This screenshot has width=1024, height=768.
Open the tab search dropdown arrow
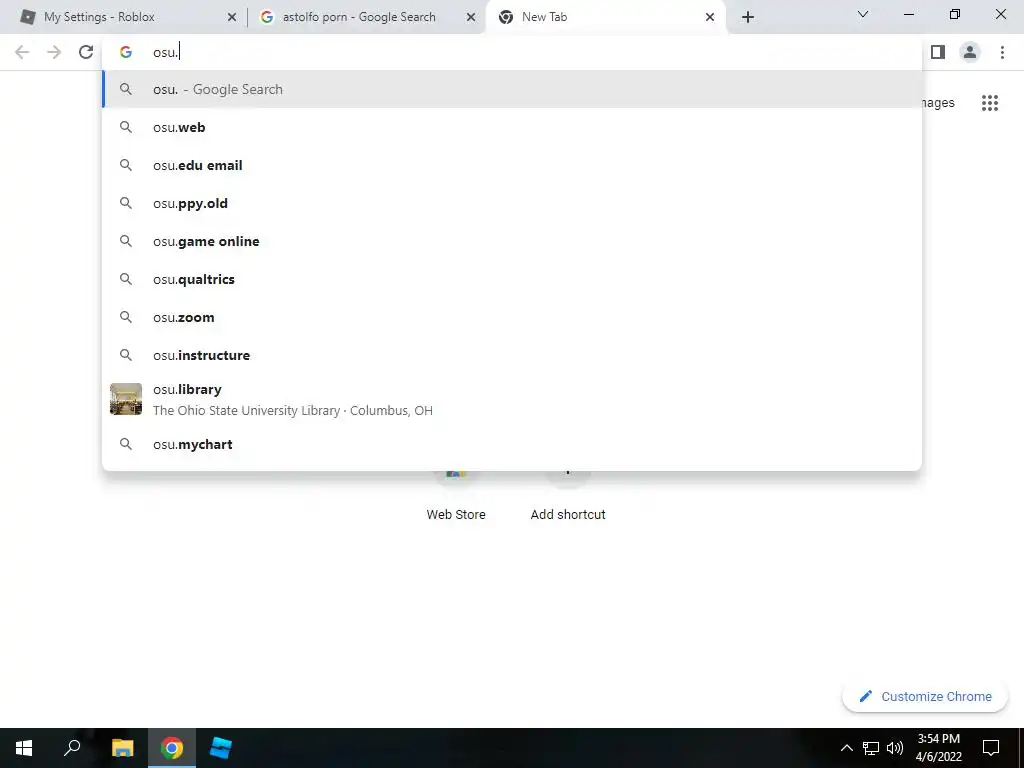pyautogui.click(x=863, y=14)
